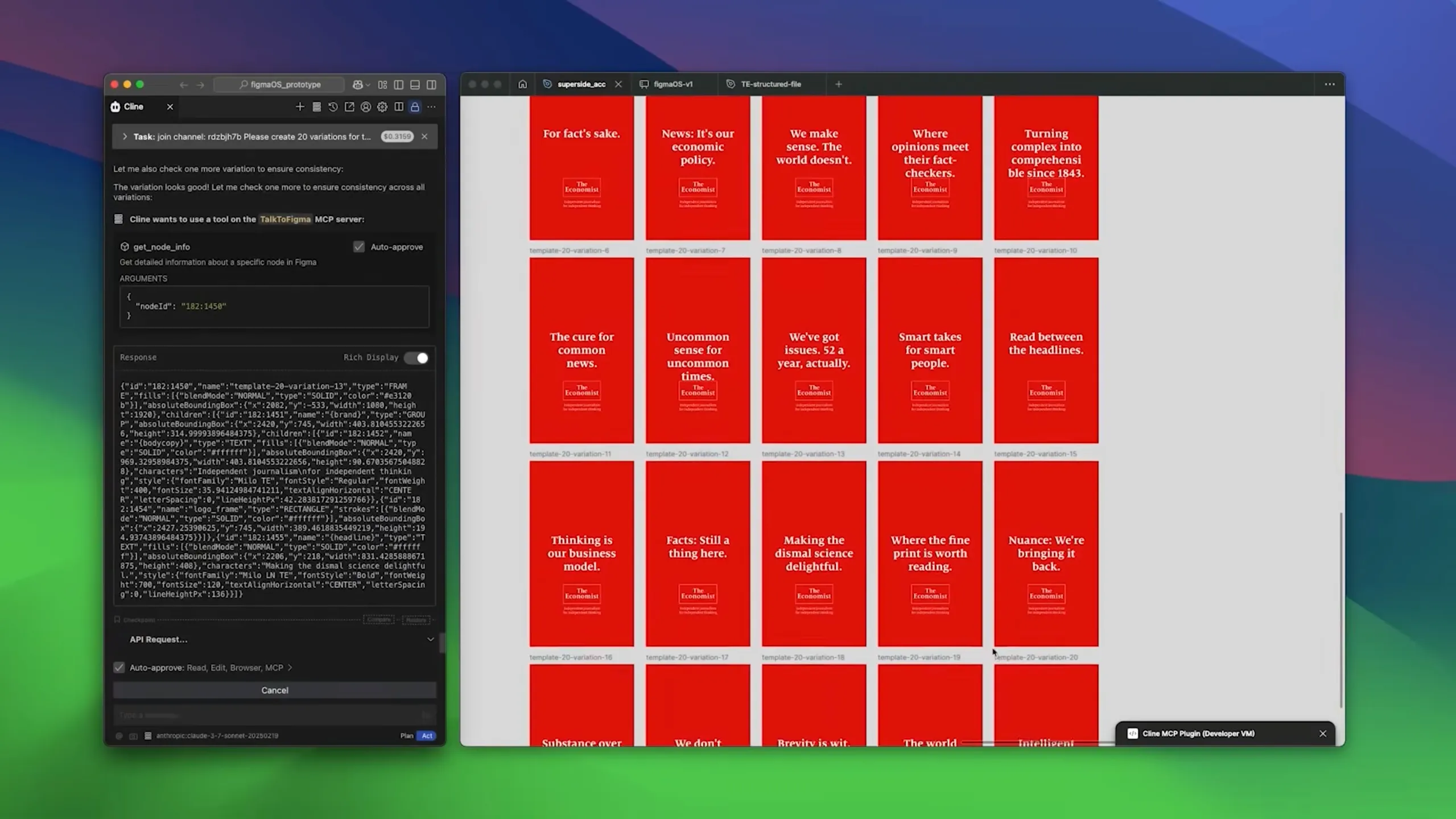Toggle Auto-approve checkbox for get_node_info

pyautogui.click(x=358, y=246)
